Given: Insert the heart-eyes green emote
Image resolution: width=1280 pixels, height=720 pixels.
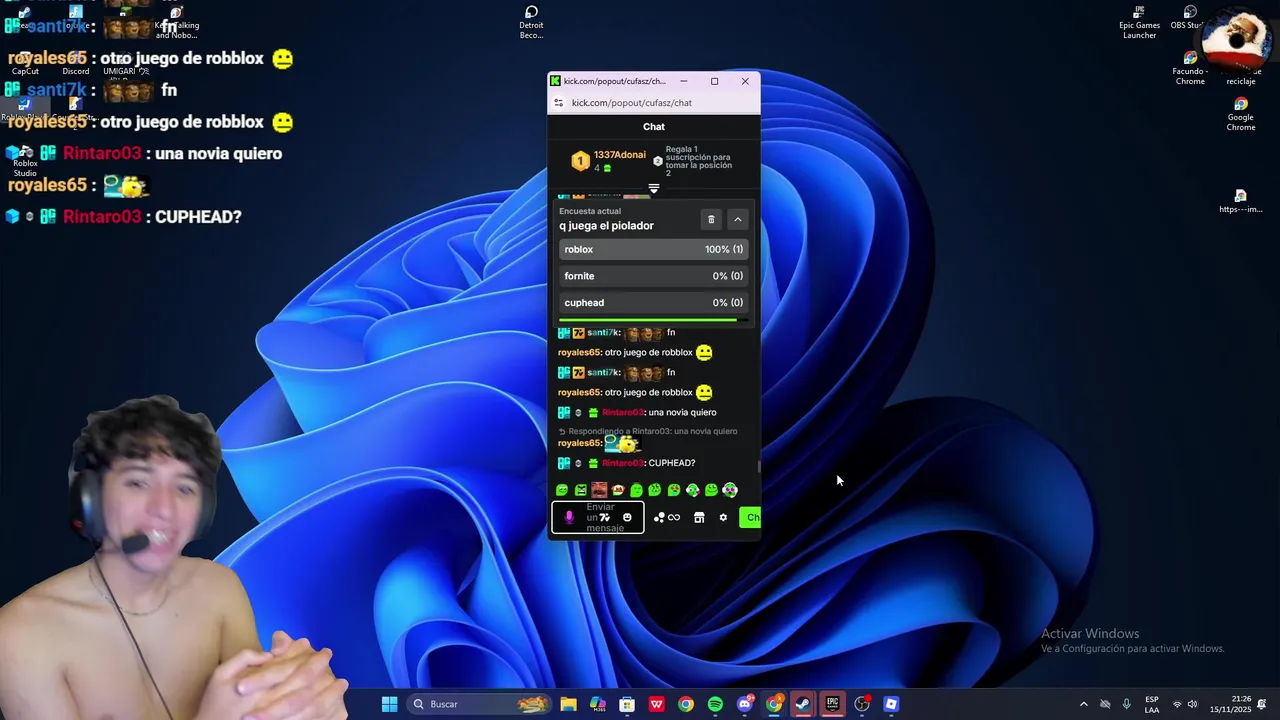Looking at the screenshot, I should pyautogui.click(x=674, y=490).
